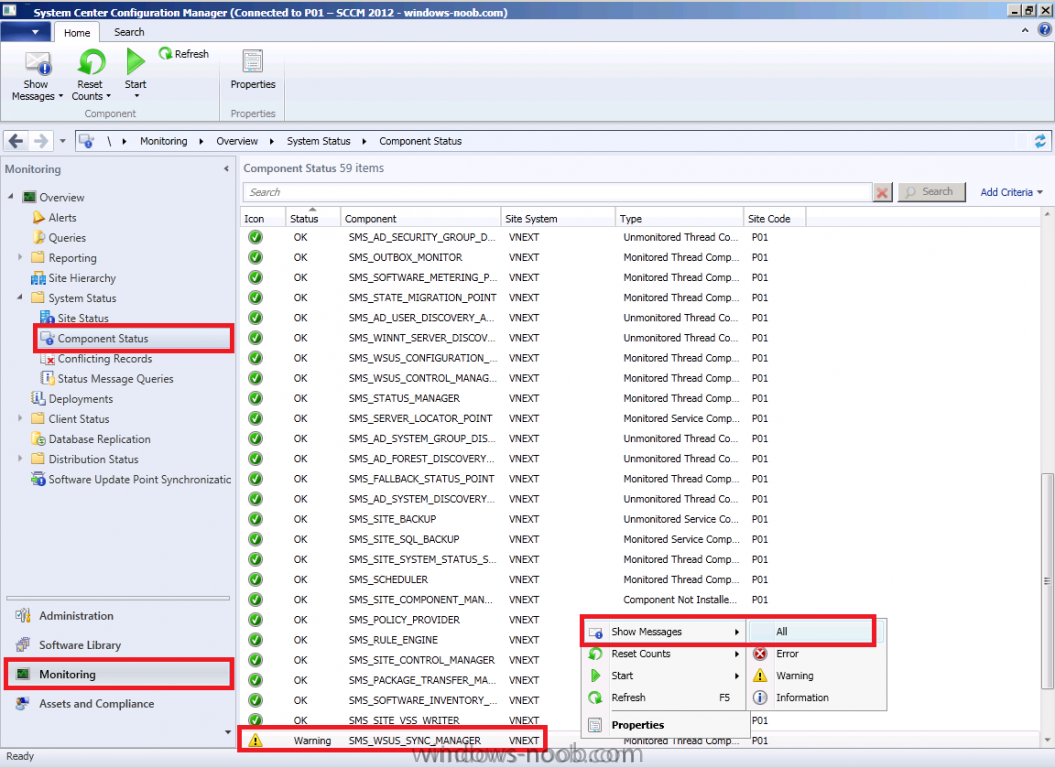
Task: Expand the Client Status tree node
Action: pyautogui.click(x=20, y=418)
